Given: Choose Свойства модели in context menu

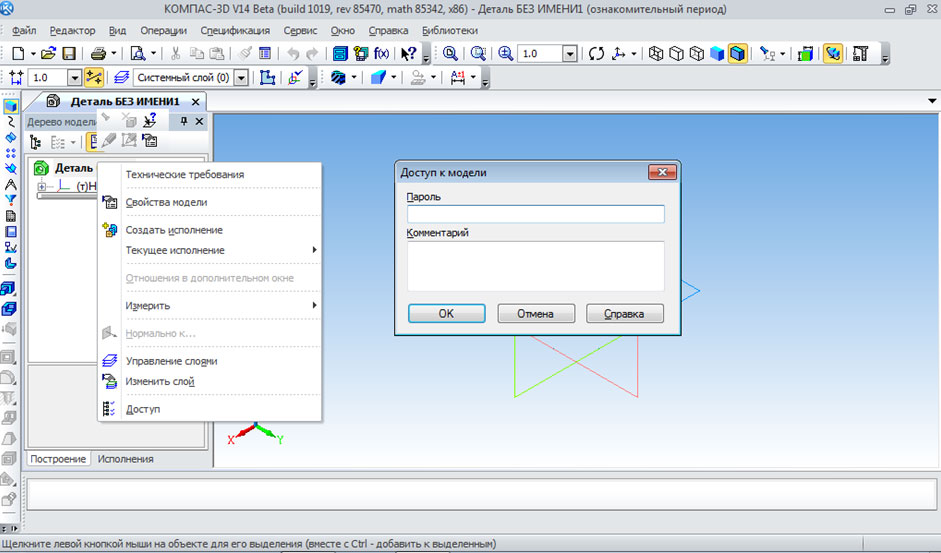Looking at the screenshot, I should 209,202.
